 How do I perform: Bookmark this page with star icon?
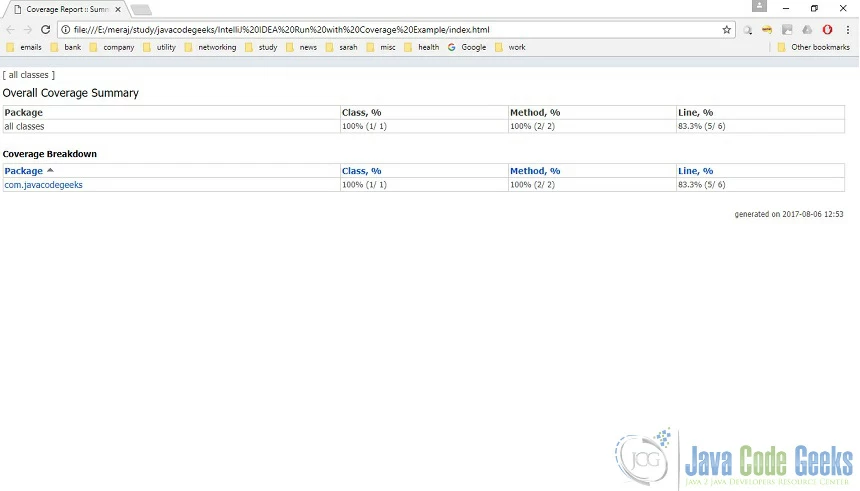point(727,30)
